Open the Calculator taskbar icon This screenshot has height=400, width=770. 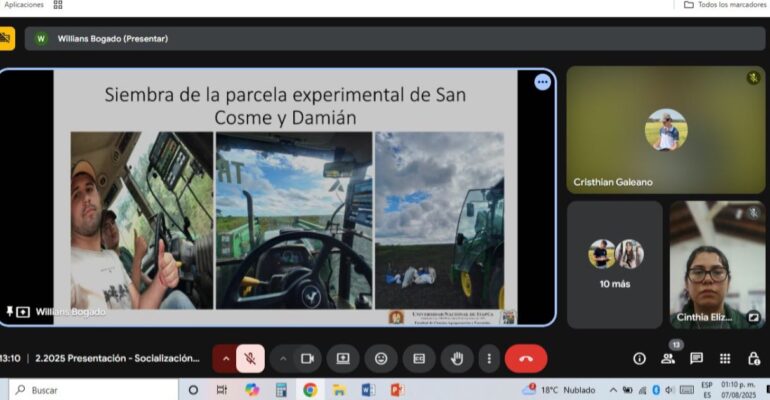[281, 390]
